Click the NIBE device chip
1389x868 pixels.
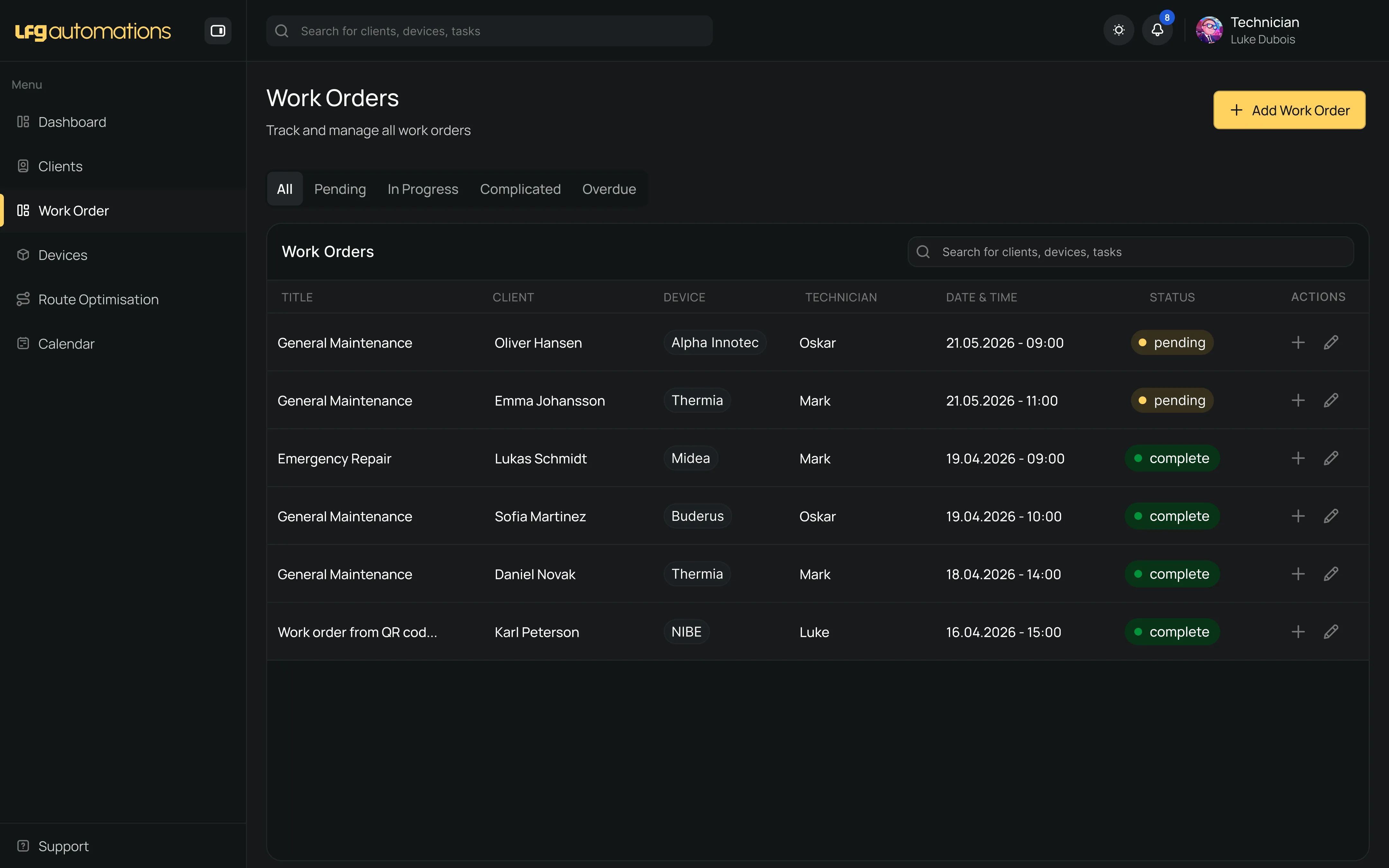point(686,632)
